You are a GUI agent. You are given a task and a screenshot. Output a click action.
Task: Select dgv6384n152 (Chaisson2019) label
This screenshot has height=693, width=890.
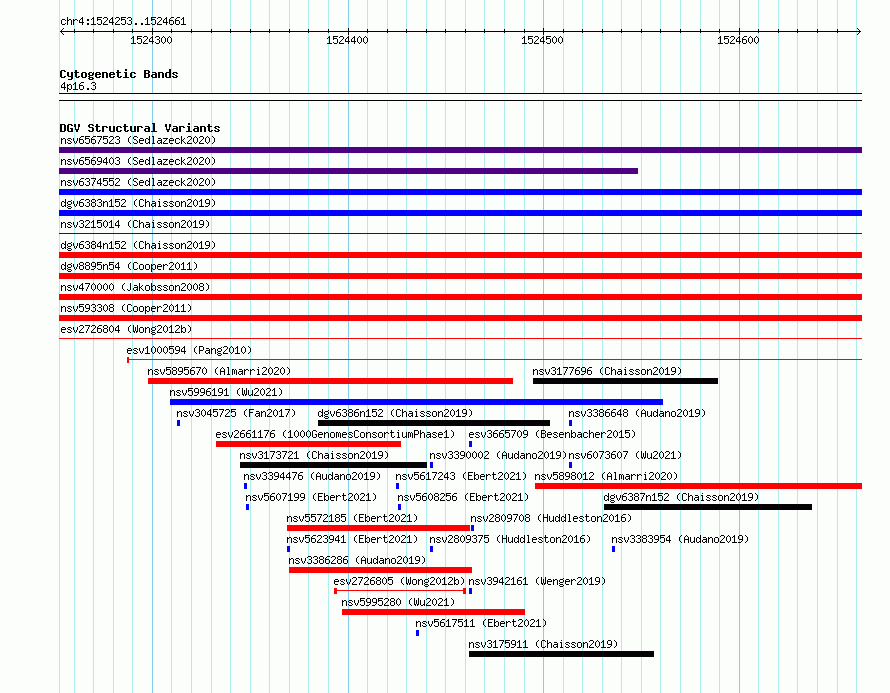138,245
